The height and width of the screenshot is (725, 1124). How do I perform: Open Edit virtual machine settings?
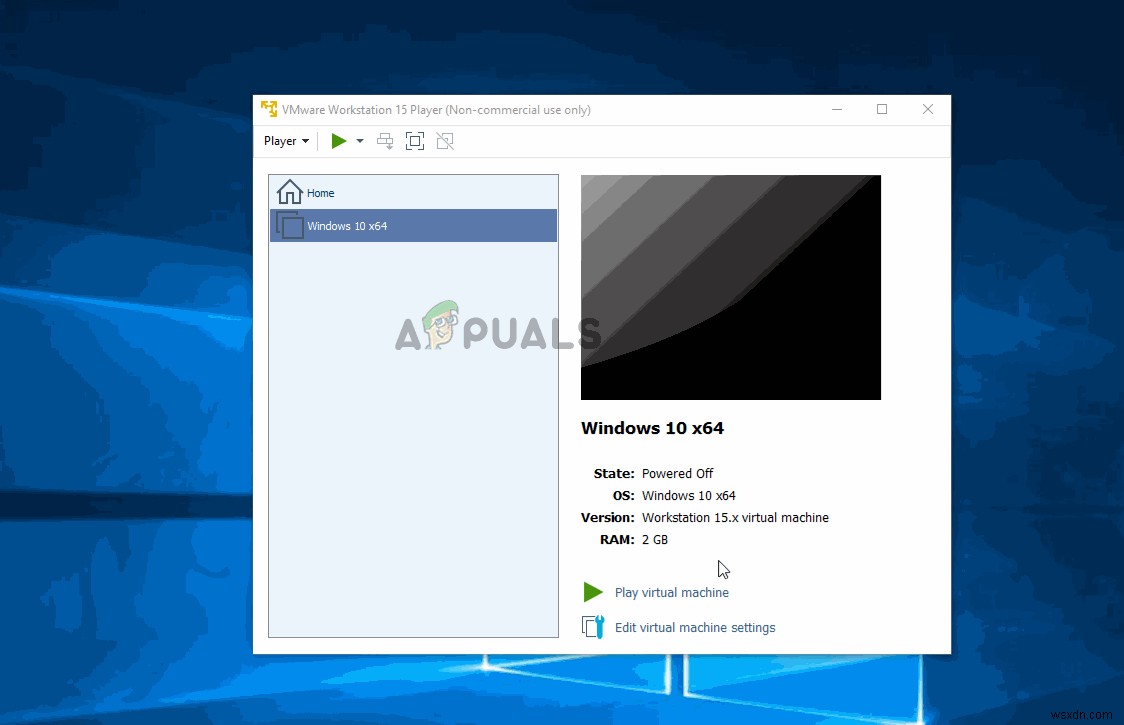click(x=695, y=627)
